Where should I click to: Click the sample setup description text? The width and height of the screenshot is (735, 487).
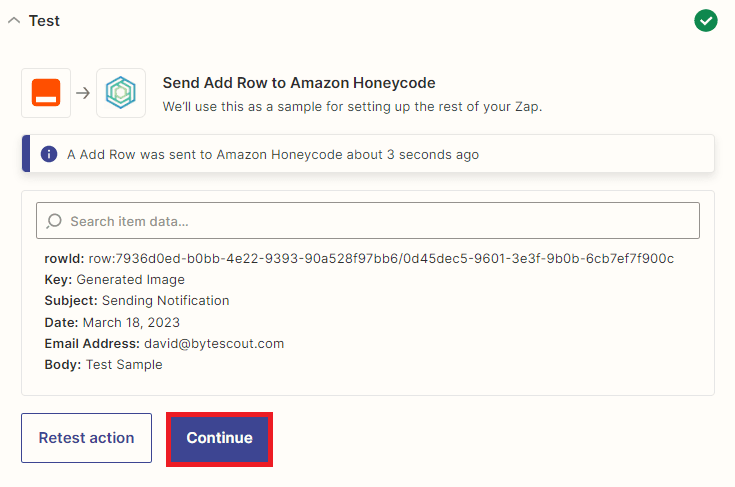tap(353, 106)
